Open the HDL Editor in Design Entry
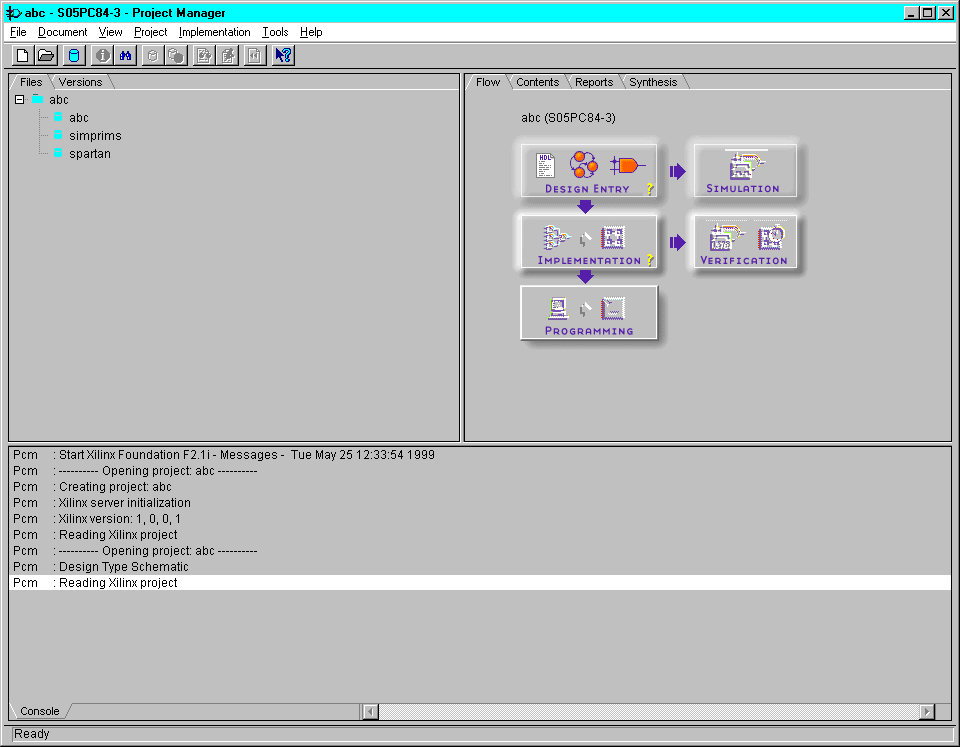 coord(545,165)
